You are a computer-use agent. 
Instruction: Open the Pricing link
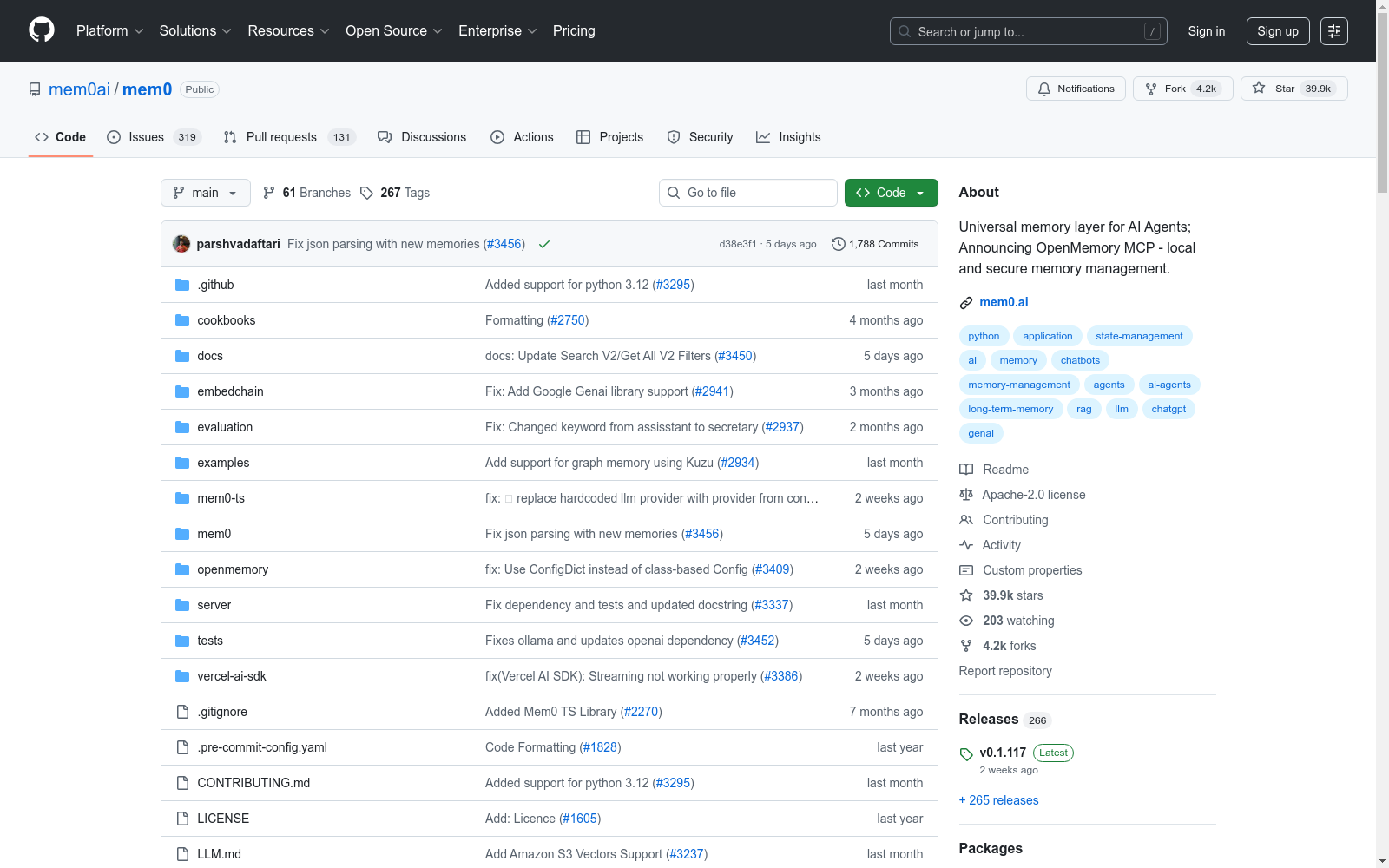[x=574, y=31]
